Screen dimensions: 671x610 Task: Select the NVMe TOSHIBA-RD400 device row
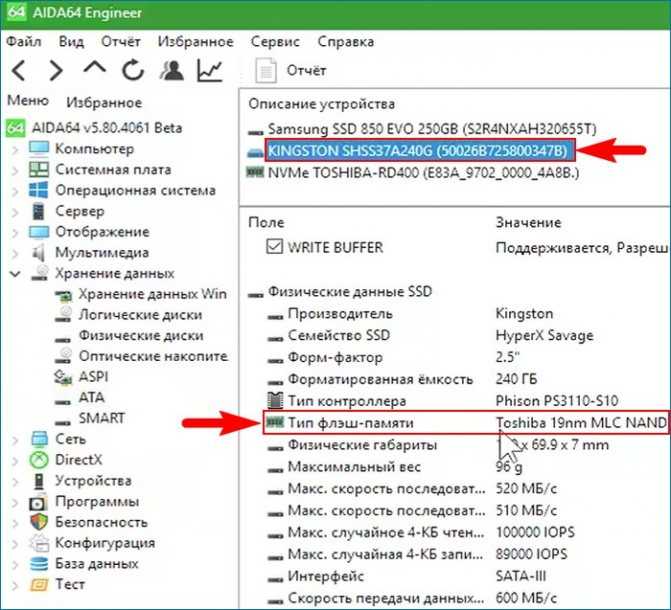[423, 173]
